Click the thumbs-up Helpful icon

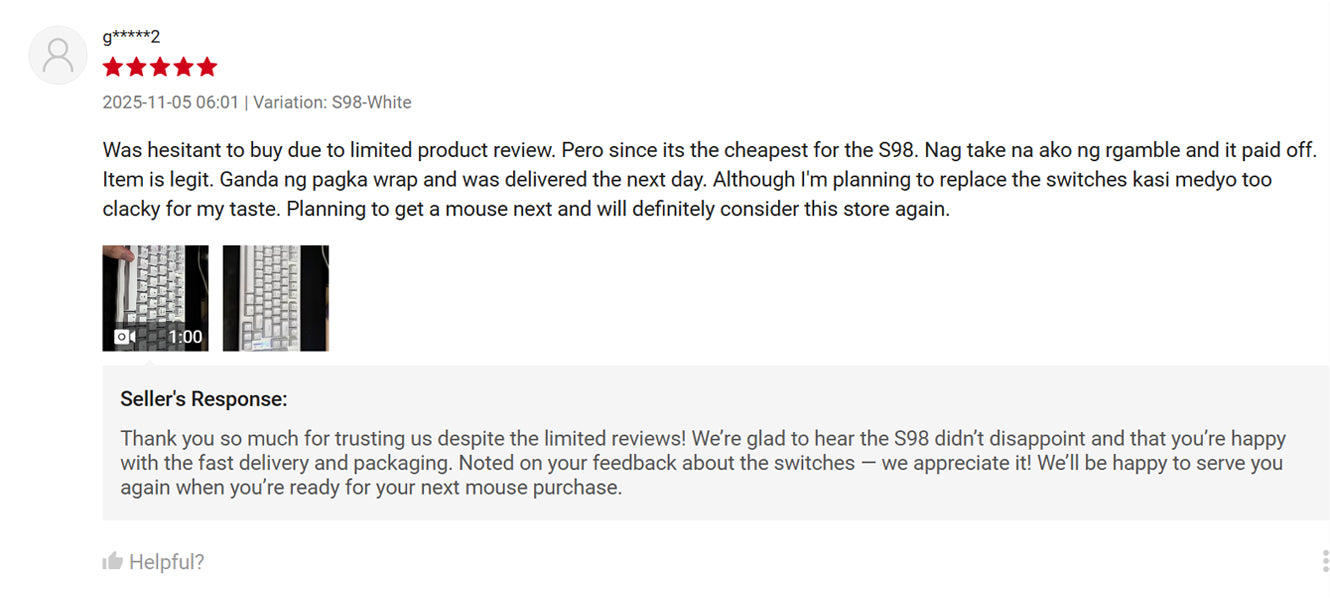point(113,561)
